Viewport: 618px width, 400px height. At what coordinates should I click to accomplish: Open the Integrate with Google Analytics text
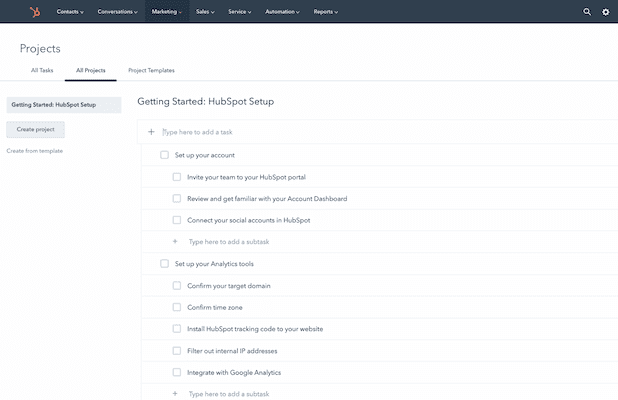coord(234,372)
